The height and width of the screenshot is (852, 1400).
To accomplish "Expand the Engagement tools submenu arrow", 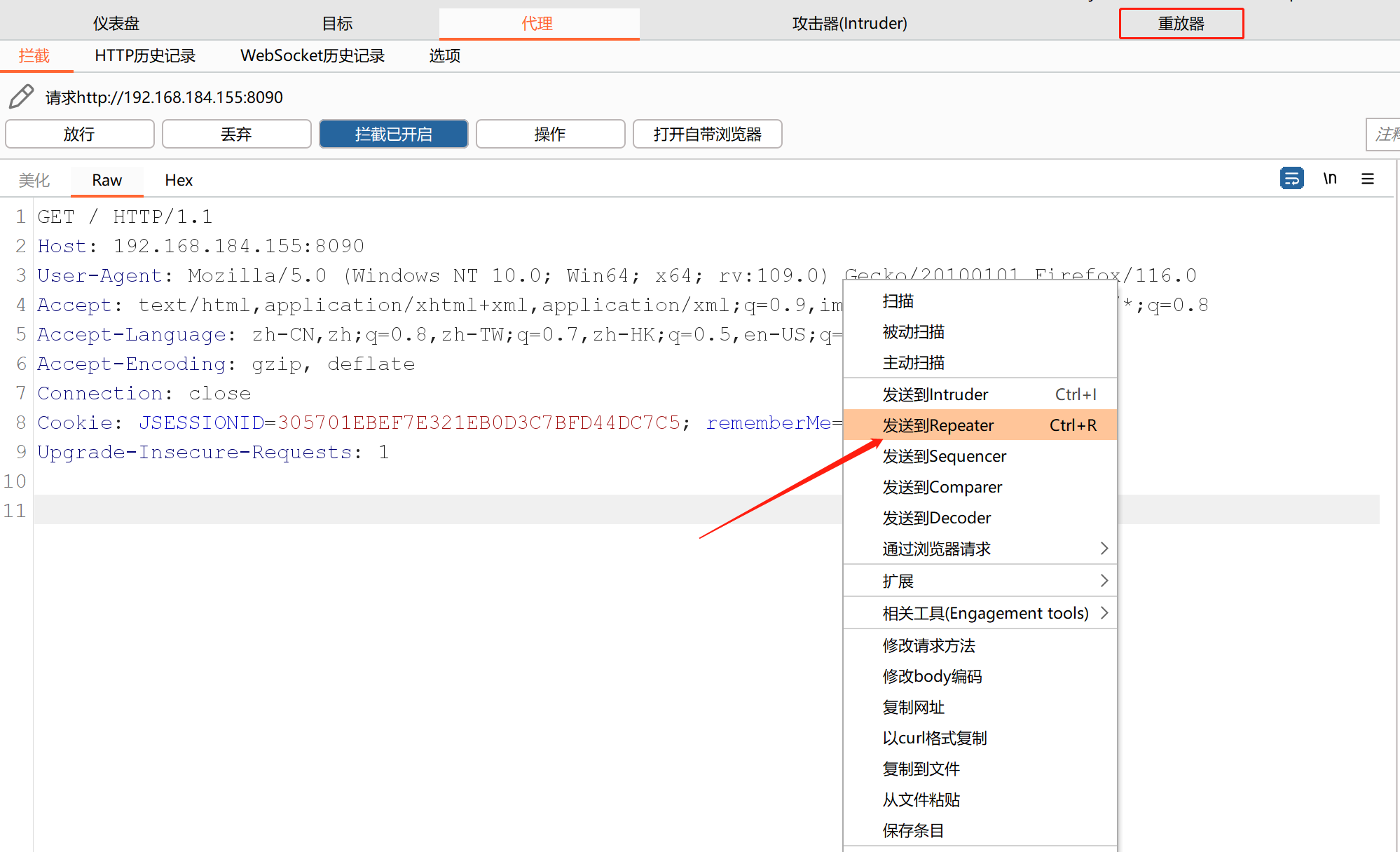I will point(1104,613).
